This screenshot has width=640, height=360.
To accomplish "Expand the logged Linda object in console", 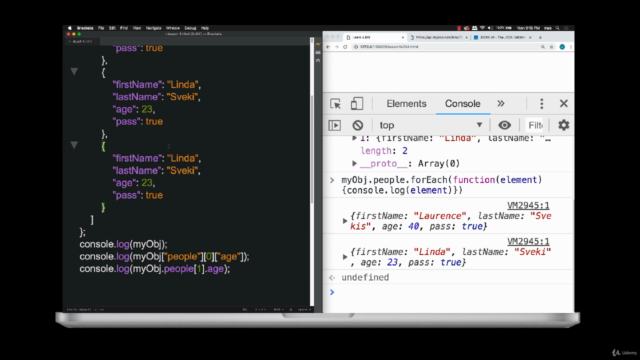I will (x=345, y=257).
